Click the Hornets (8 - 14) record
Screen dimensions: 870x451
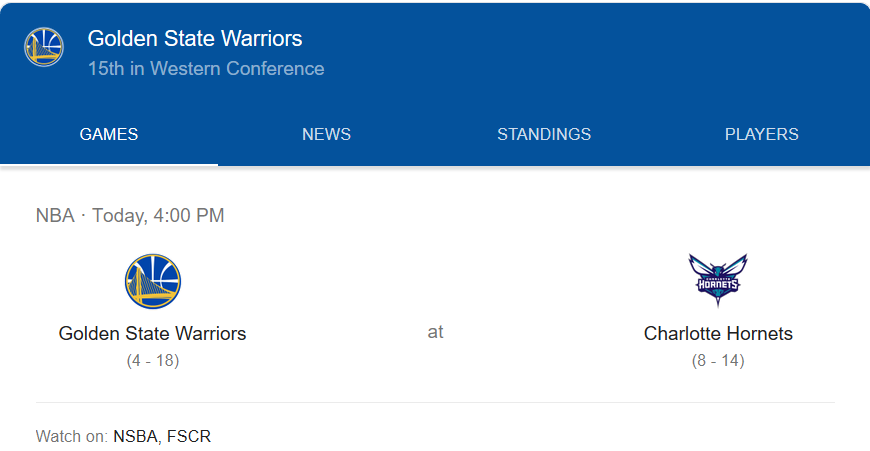click(x=718, y=360)
